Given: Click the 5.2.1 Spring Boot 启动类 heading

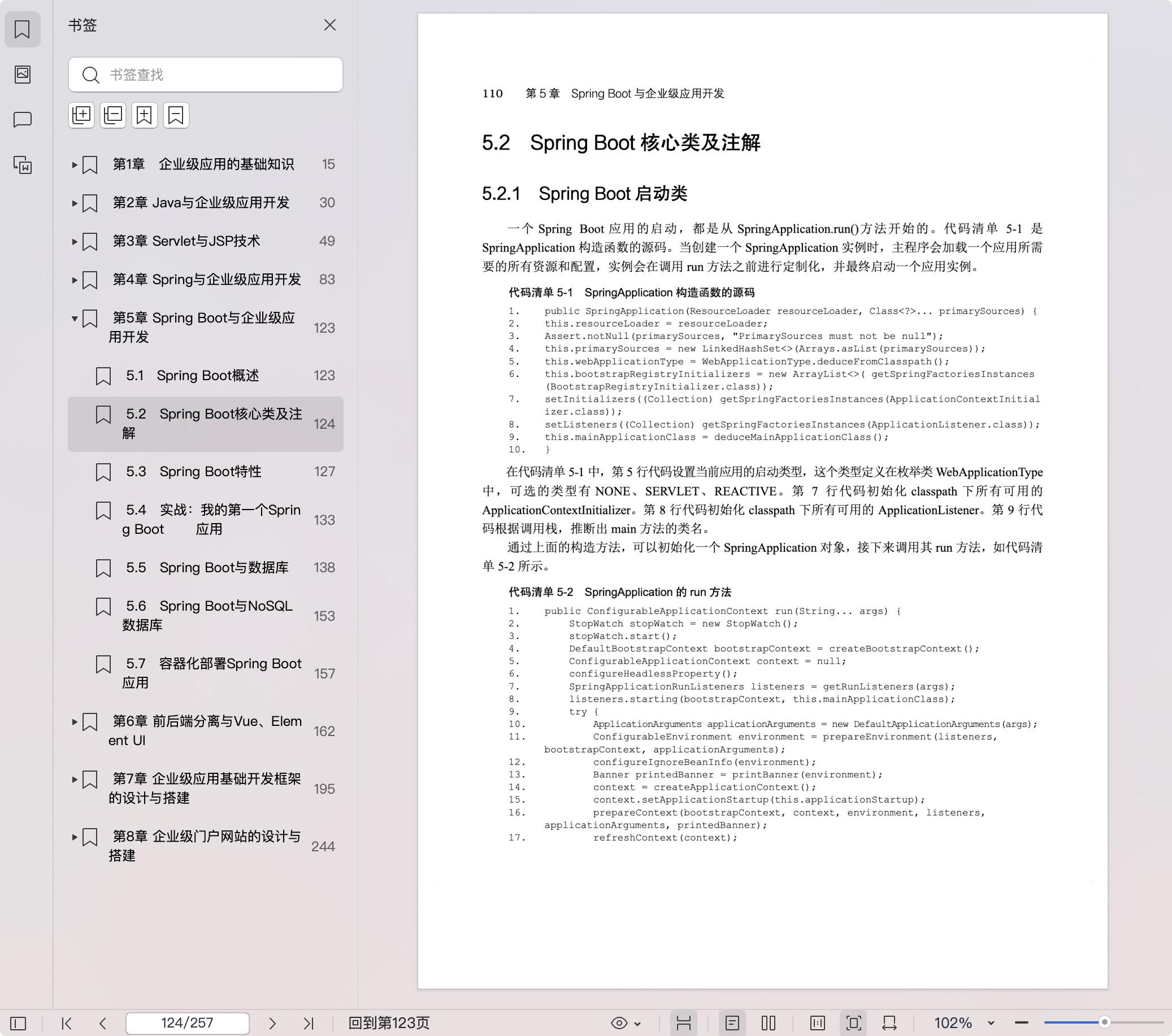Looking at the screenshot, I should click(x=584, y=194).
